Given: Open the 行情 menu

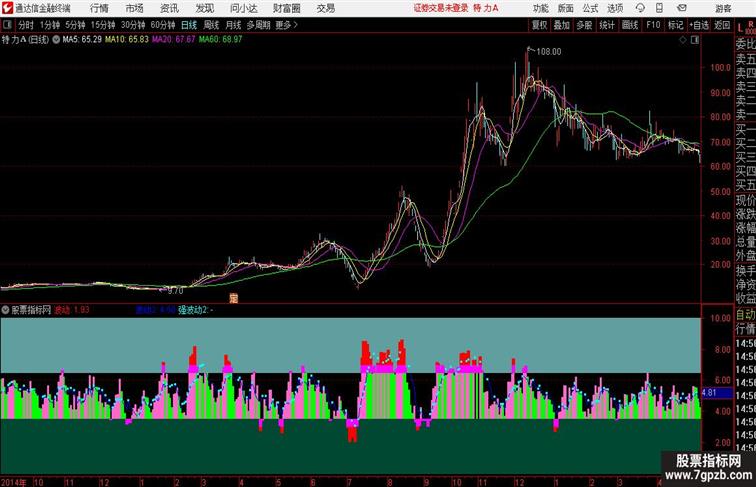Looking at the screenshot, I should coord(99,8).
